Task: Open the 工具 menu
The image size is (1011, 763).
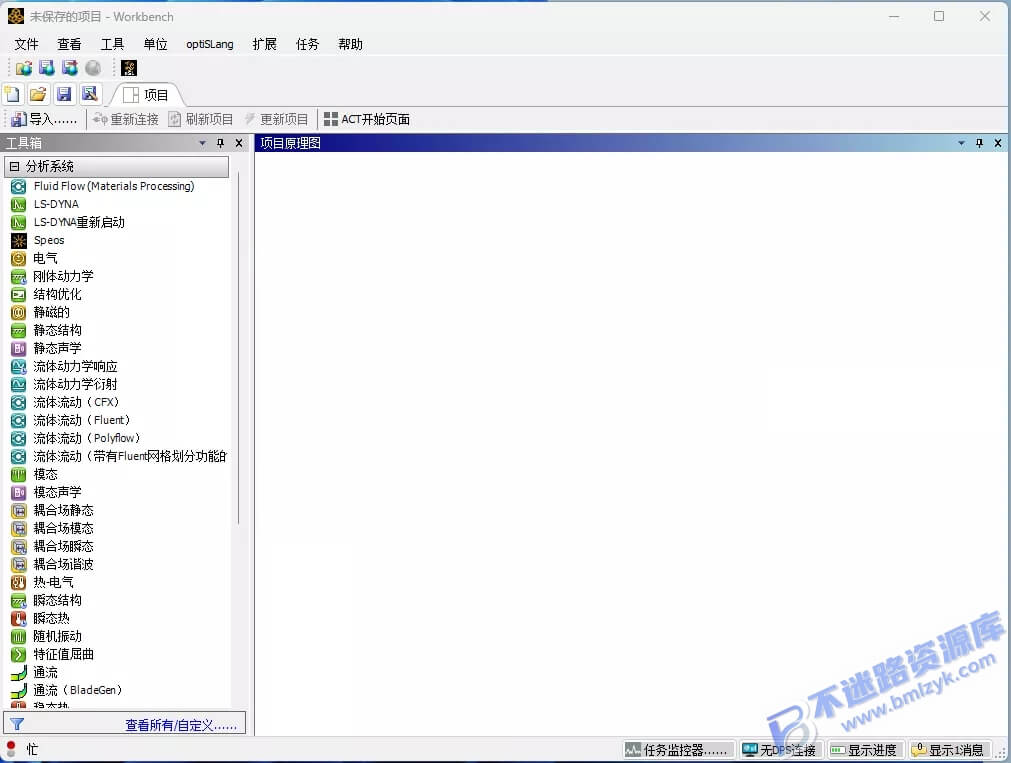Action: (112, 44)
